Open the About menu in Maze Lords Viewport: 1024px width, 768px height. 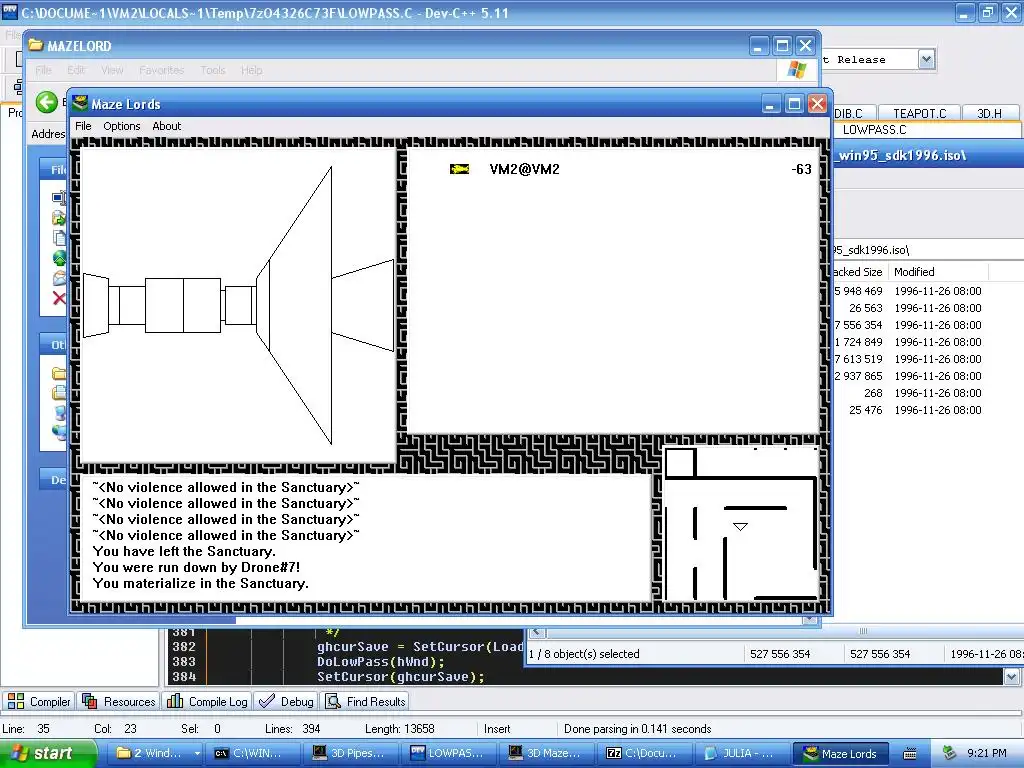click(x=167, y=126)
